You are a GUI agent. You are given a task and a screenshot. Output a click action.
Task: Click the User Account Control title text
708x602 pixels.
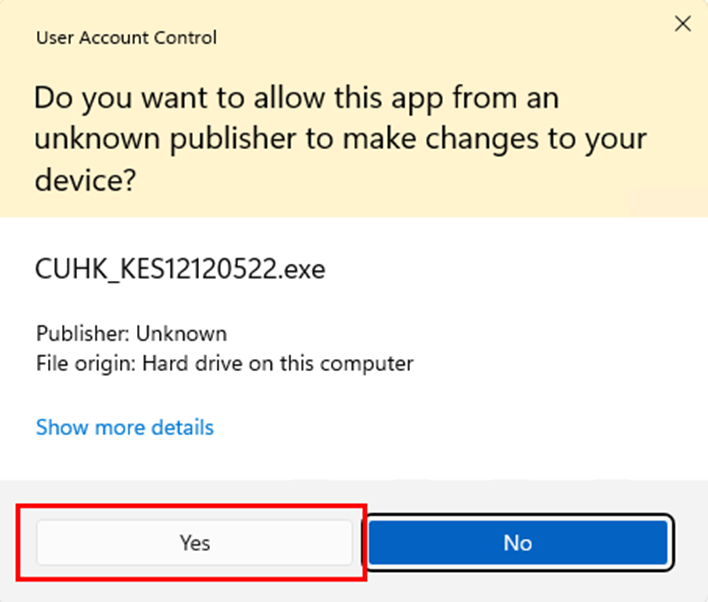point(126,37)
